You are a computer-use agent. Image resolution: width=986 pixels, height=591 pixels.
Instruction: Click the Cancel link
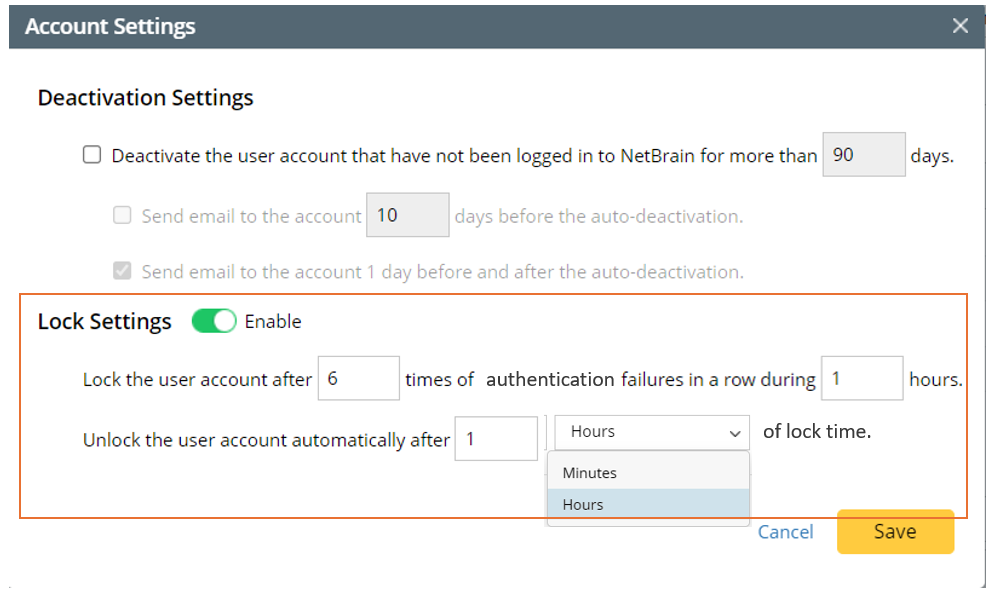785,532
